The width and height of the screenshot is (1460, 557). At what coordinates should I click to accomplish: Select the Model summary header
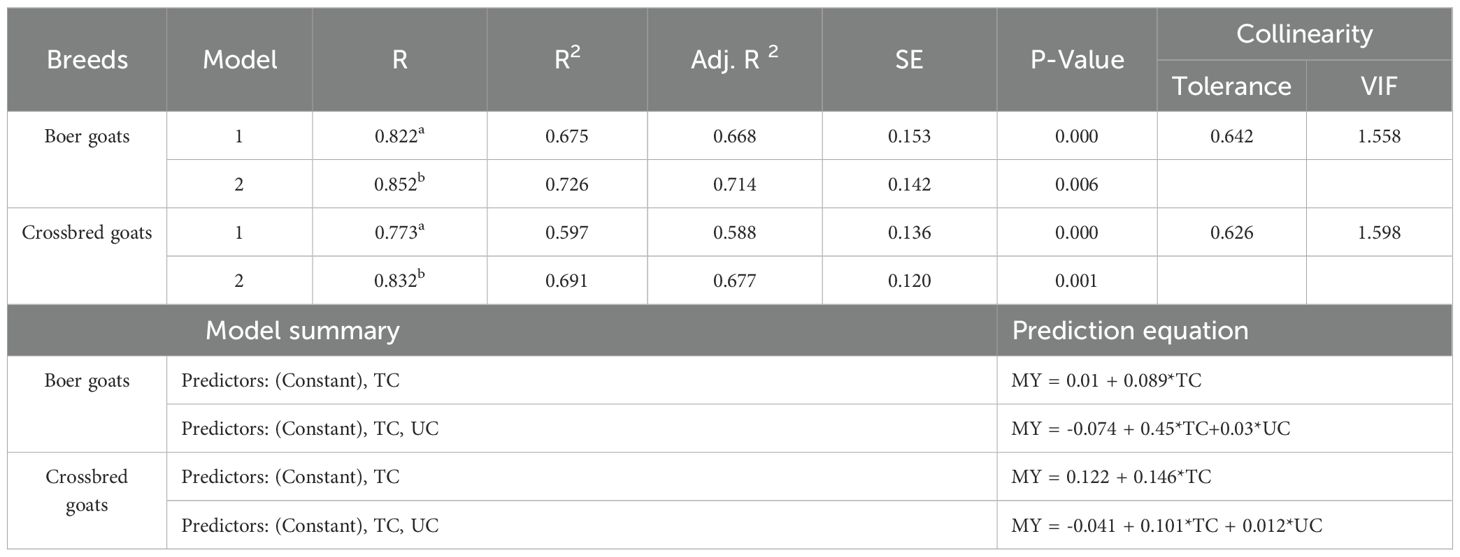pos(302,331)
